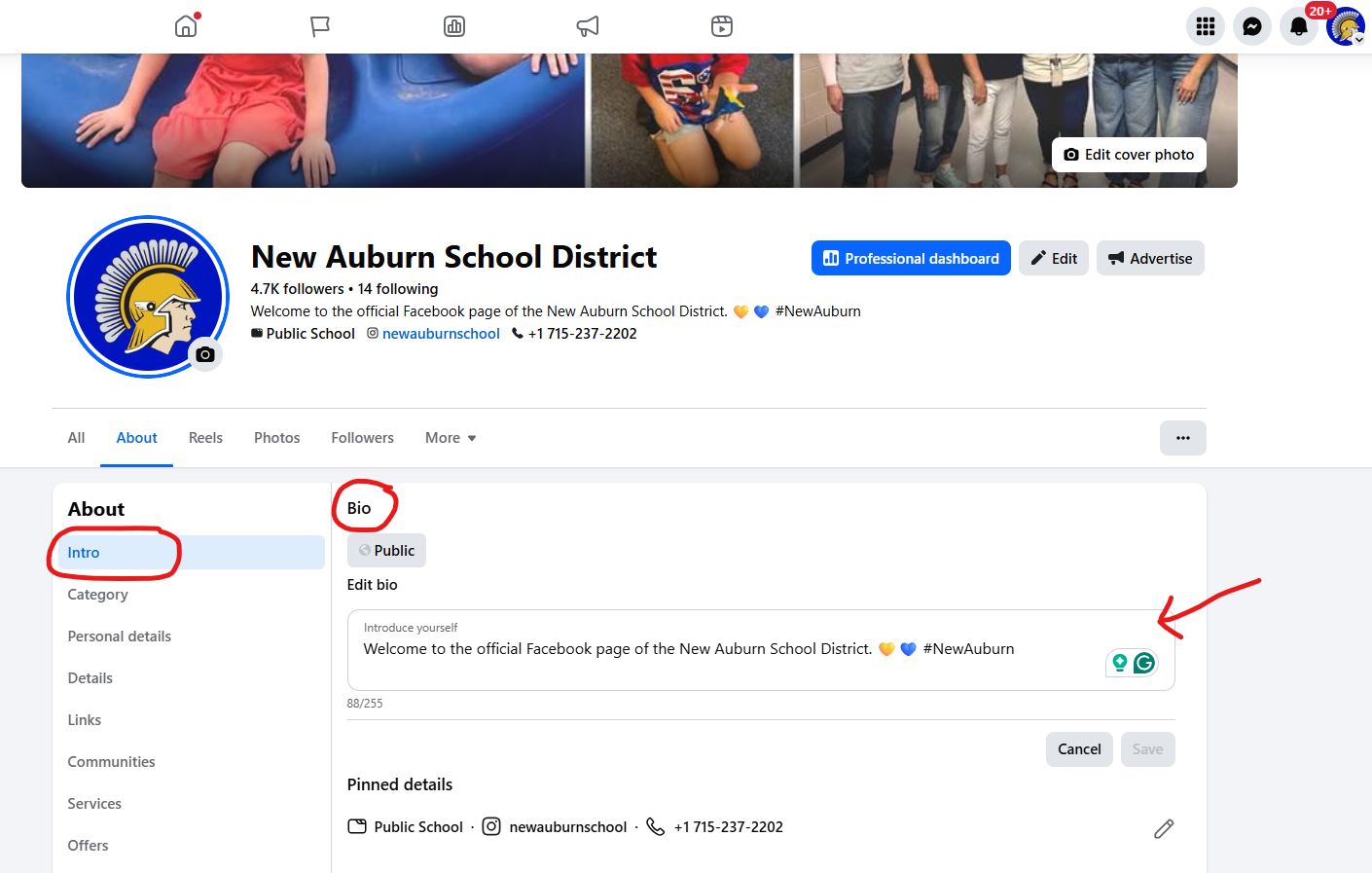
Task: Select Category in About sidebar
Action: coord(192,595)
